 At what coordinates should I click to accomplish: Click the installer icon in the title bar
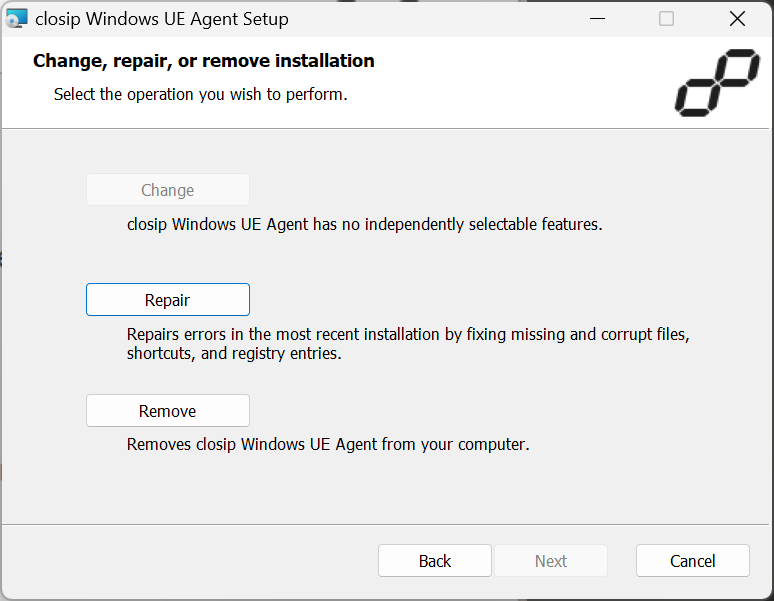pos(16,19)
